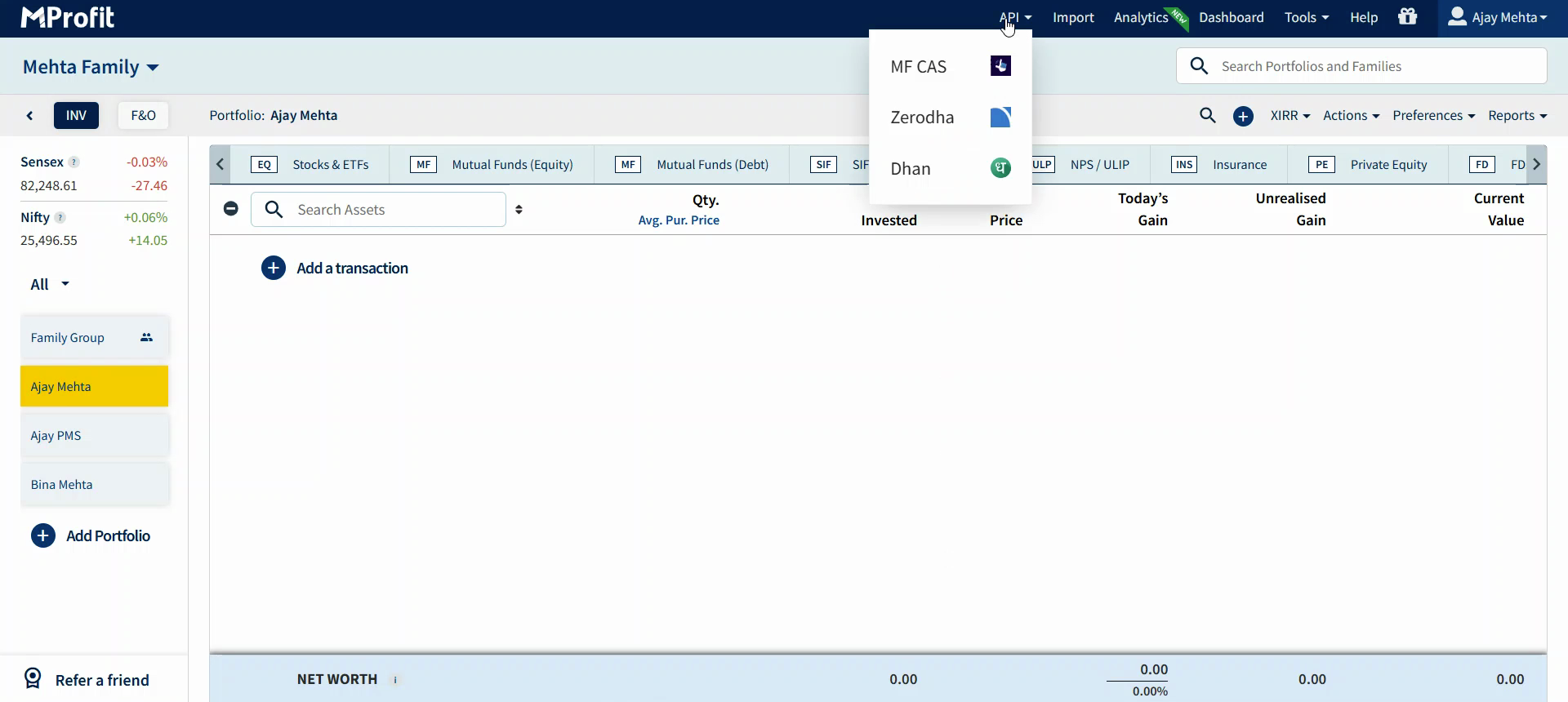The height and width of the screenshot is (702, 1568).
Task: Click the Avg. Pur. Price column label
Action: (679, 220)
